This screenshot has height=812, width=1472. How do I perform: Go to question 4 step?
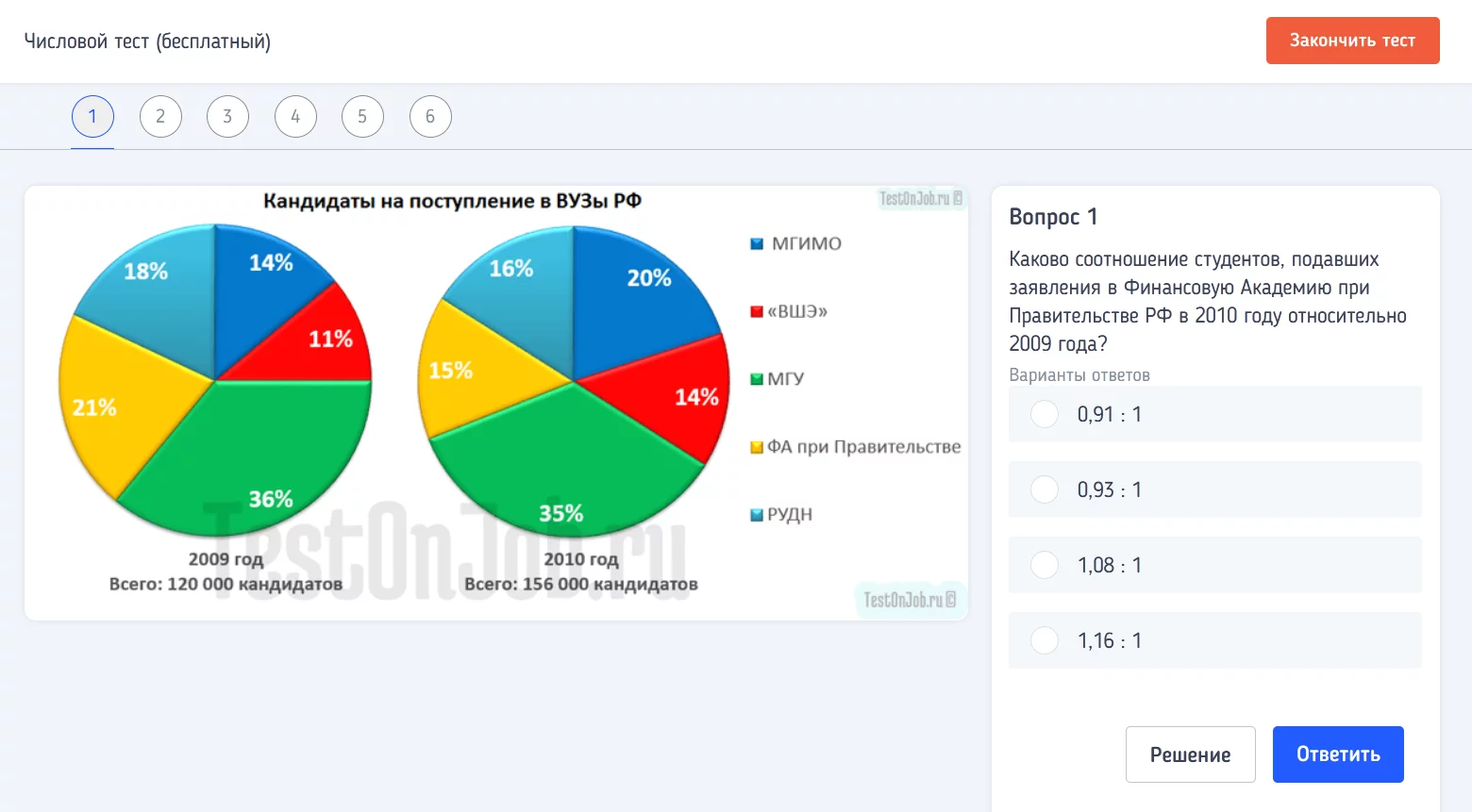point(295,117)
